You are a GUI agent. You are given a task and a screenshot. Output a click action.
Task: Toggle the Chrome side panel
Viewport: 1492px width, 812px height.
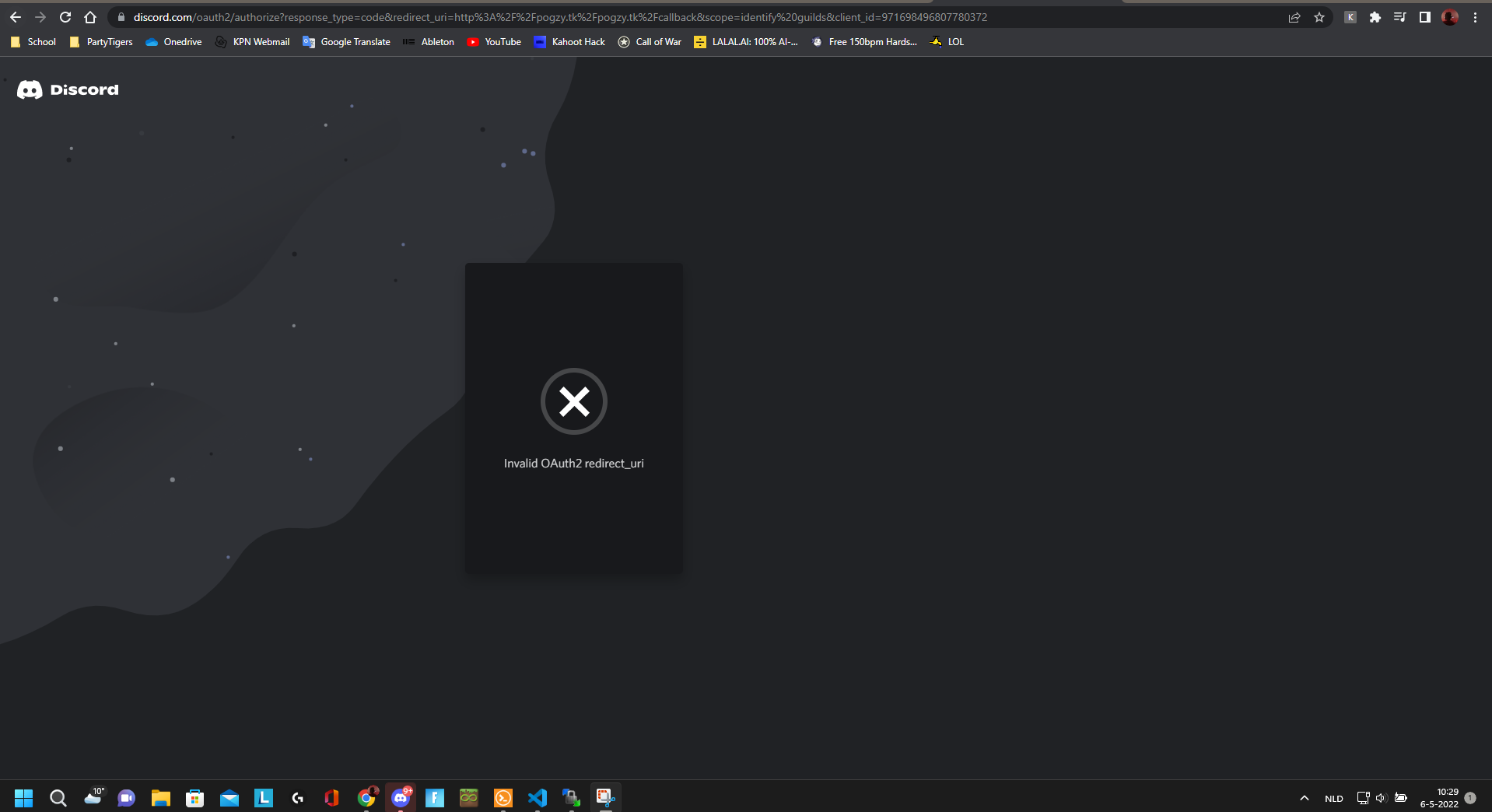(1424, 16)
